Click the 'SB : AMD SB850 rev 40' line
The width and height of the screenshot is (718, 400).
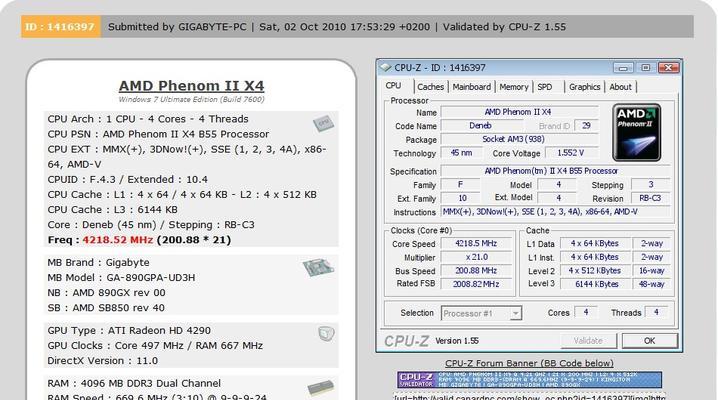pyautogui.click(x=106, y=308)
